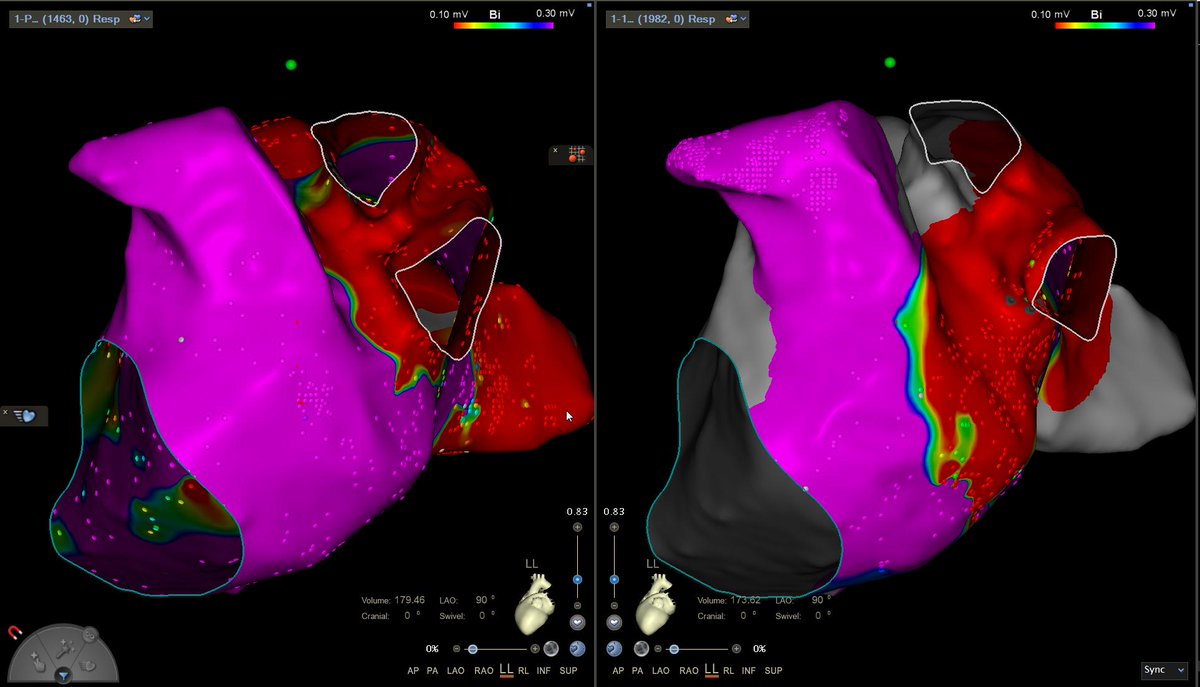
Task: Select the sparkle hand tool in radial menu
Action: click(x=38, y=662)
